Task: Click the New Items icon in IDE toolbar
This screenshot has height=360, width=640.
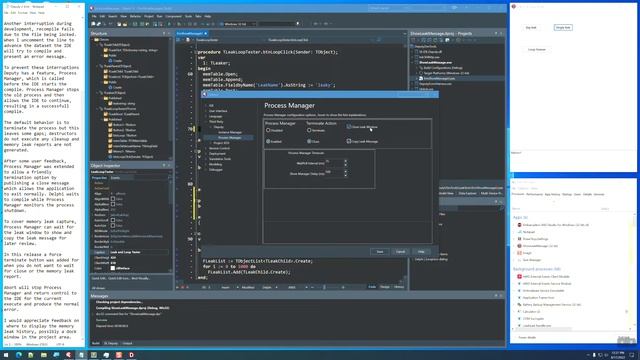Action: click(x=93, y=24)
